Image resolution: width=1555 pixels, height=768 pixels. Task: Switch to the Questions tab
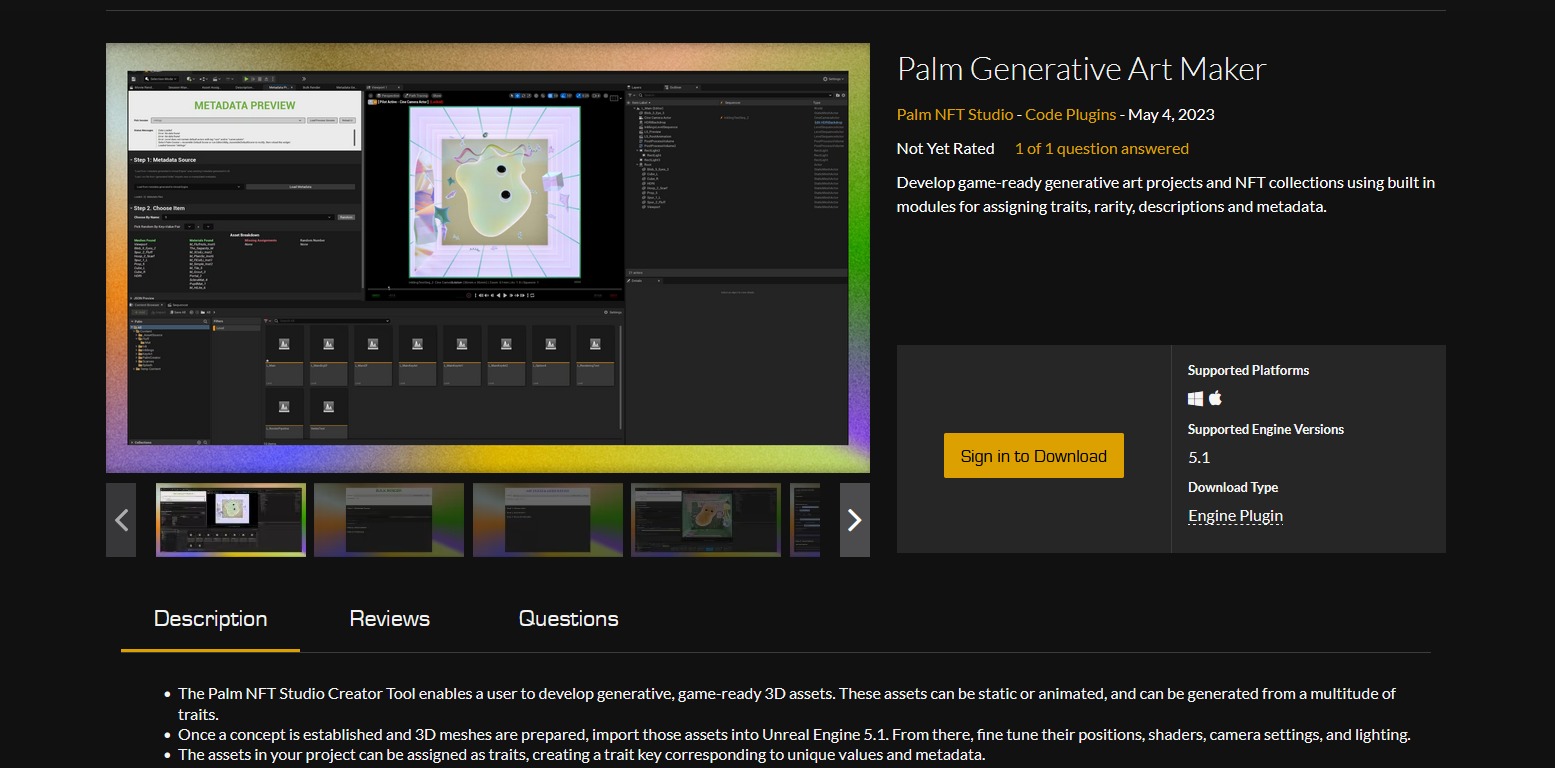click(x=568, y=619)
